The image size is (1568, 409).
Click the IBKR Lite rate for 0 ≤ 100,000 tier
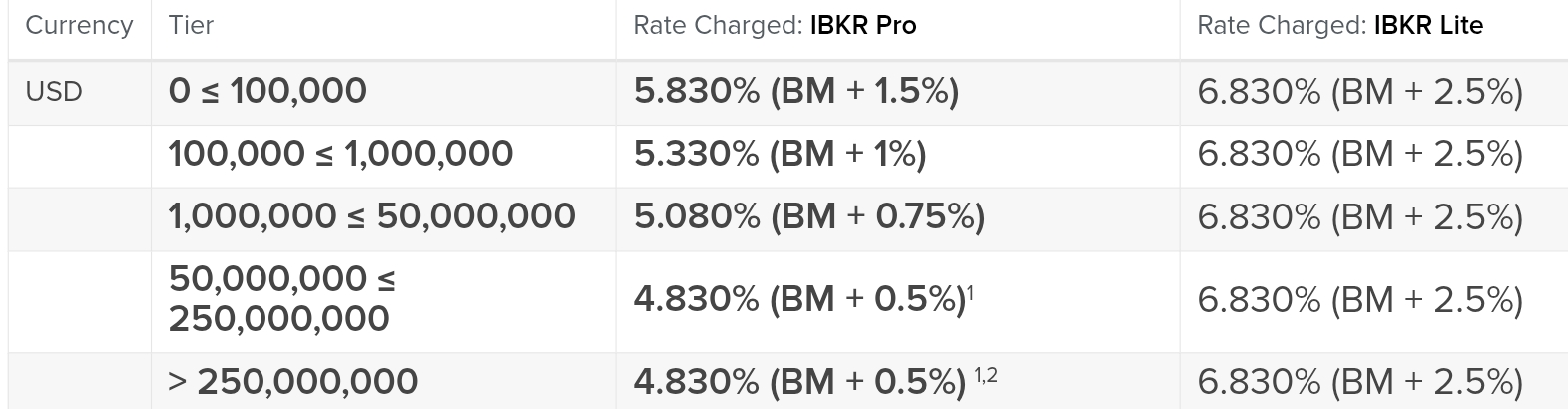pyautogui.click(x=1359, y=92)
